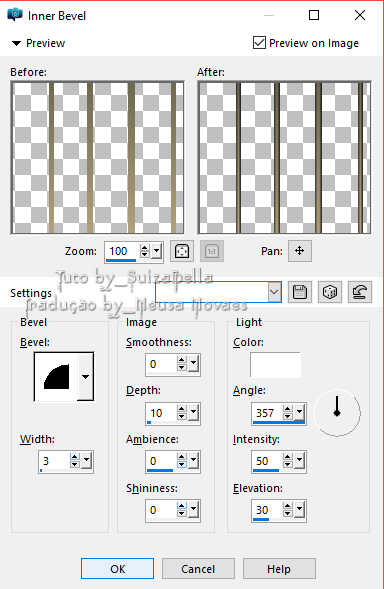Open the Light Color swatch
Image resolution: width=384 pixels, height=589 pixels.
coord(275,365)
